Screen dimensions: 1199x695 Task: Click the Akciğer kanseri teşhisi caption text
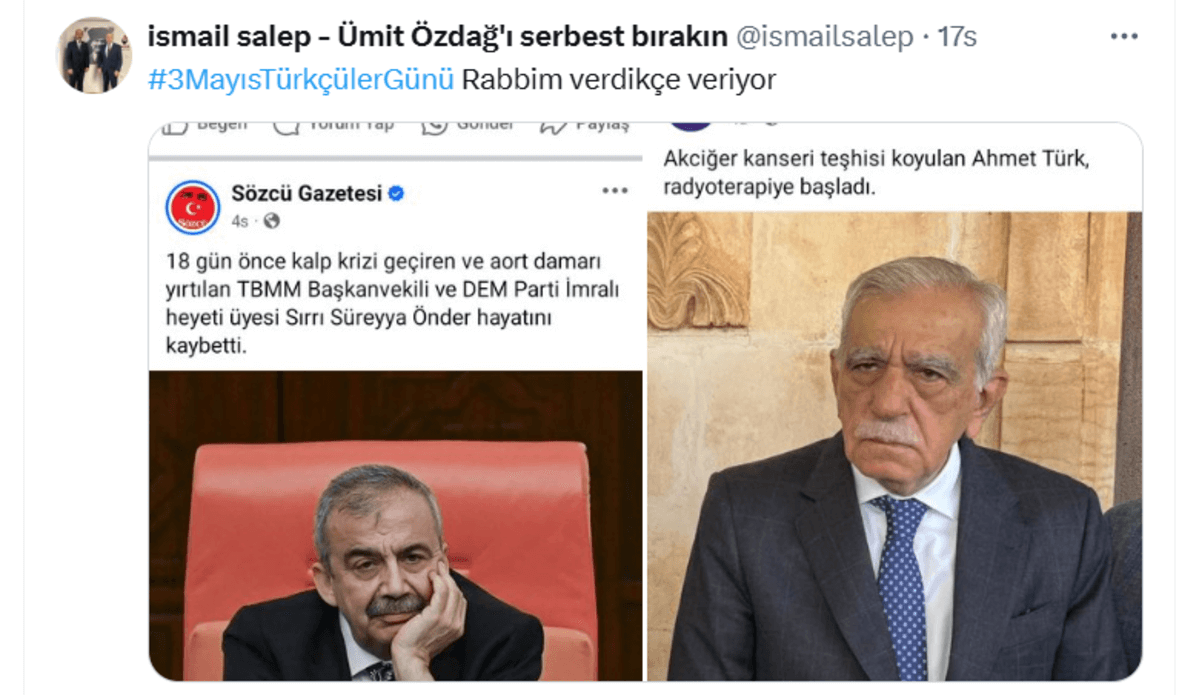tap(876, 172)
